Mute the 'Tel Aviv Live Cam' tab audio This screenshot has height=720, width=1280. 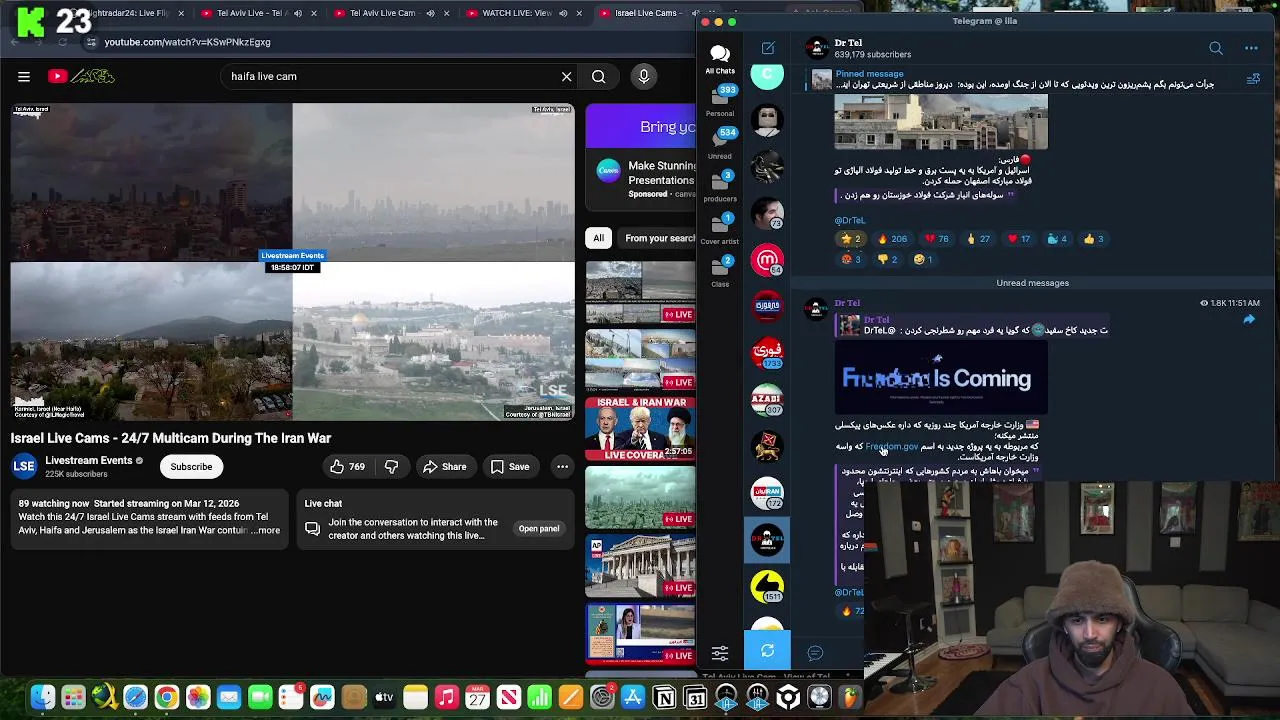[x=431, y=13]
